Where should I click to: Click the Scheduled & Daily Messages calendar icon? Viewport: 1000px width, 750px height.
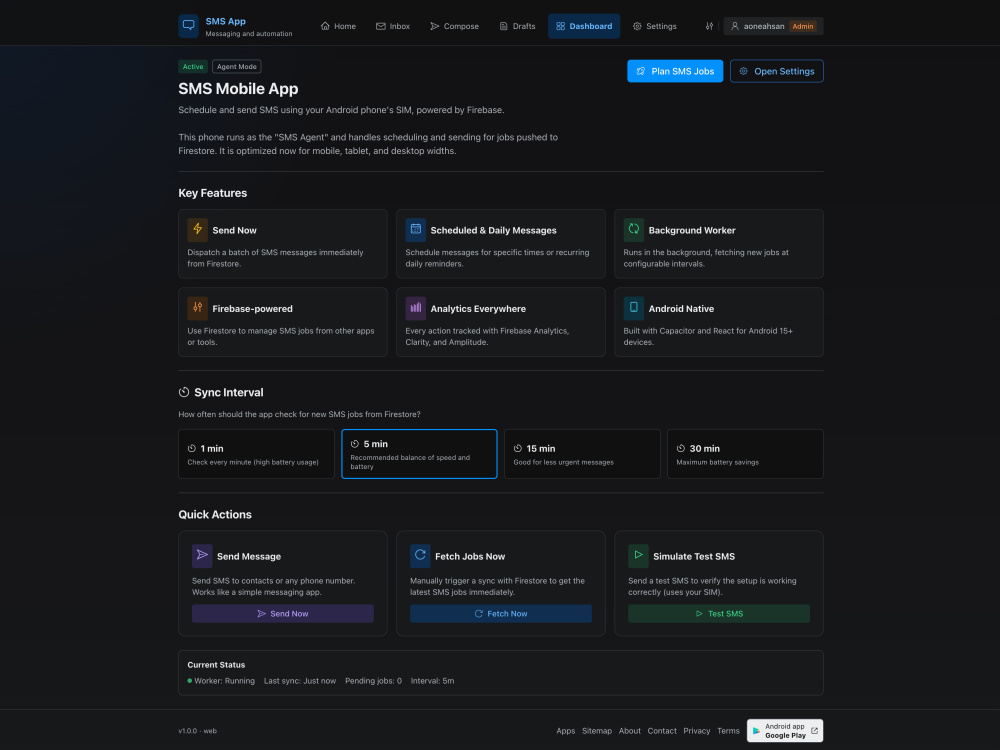tap(416, 230)
